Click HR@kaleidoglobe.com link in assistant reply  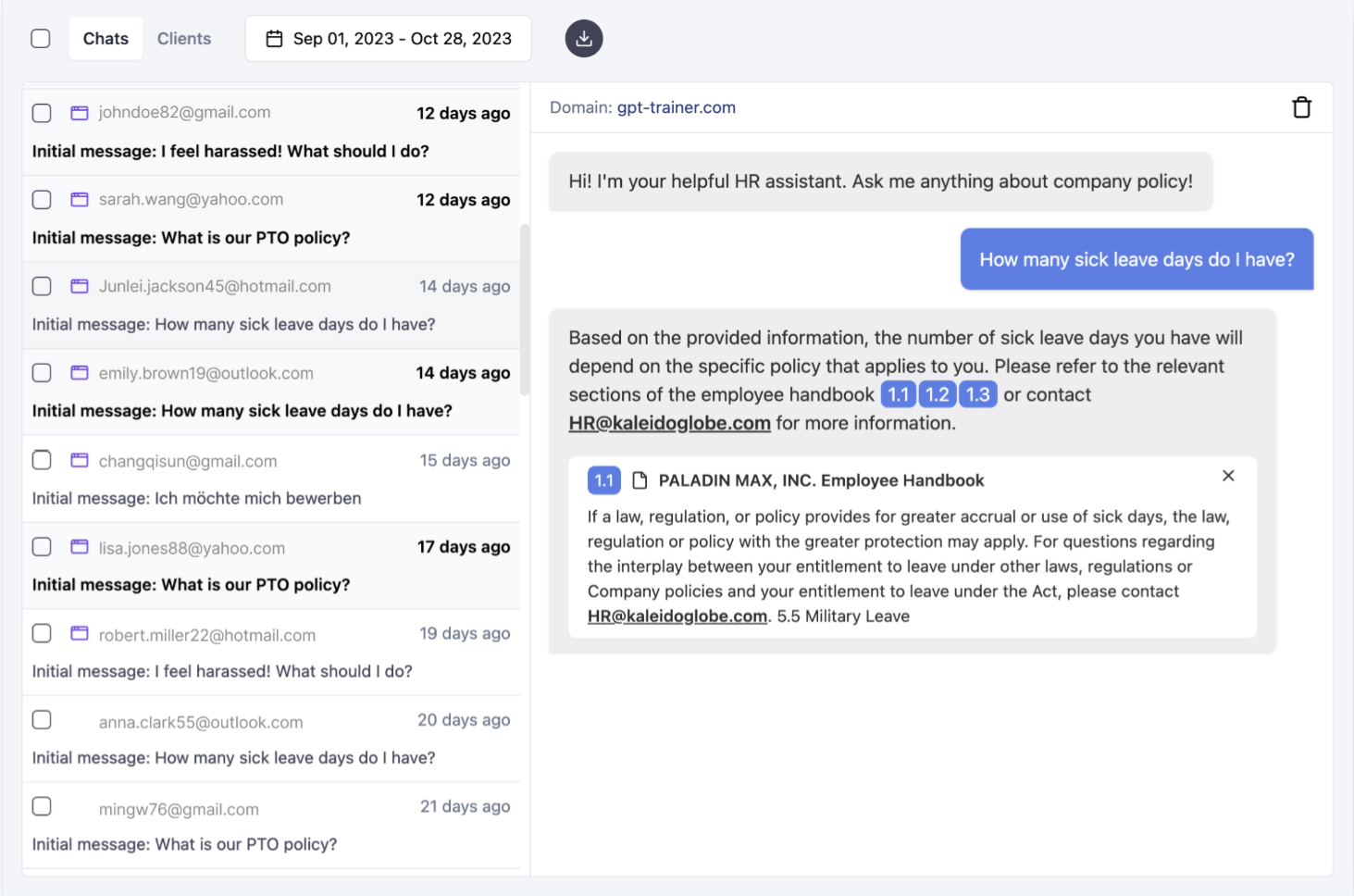click(x=670, y=423)
